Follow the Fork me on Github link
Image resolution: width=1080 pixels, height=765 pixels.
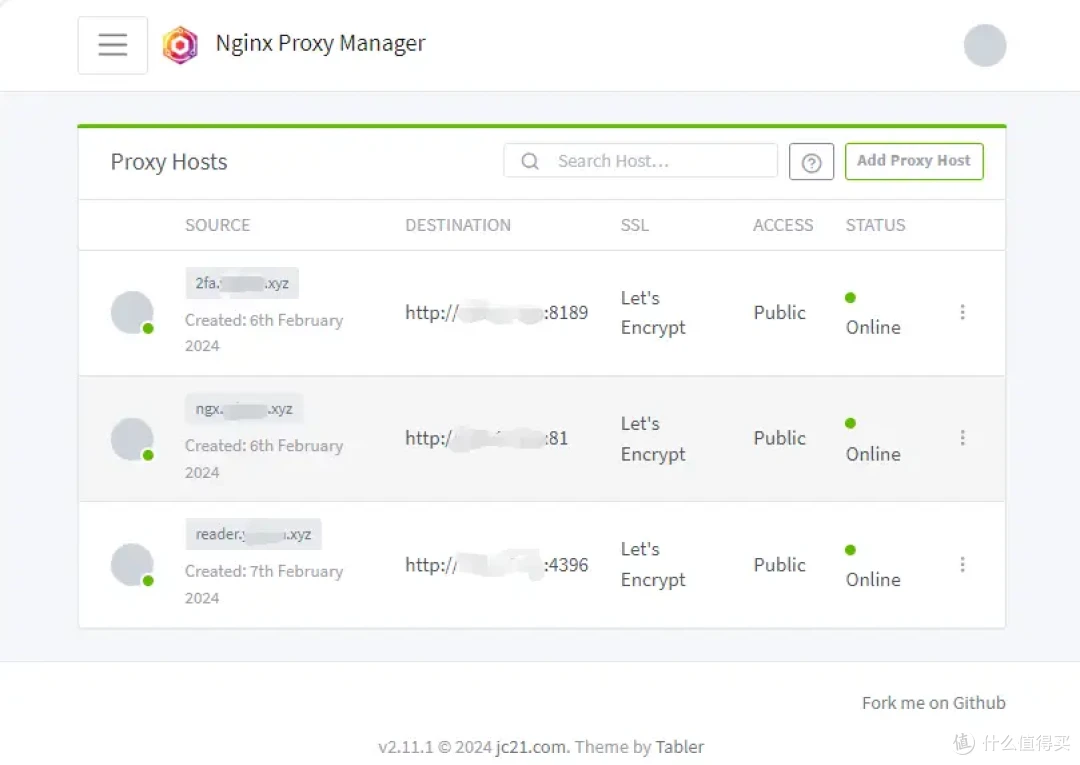[x=933, y=702]
